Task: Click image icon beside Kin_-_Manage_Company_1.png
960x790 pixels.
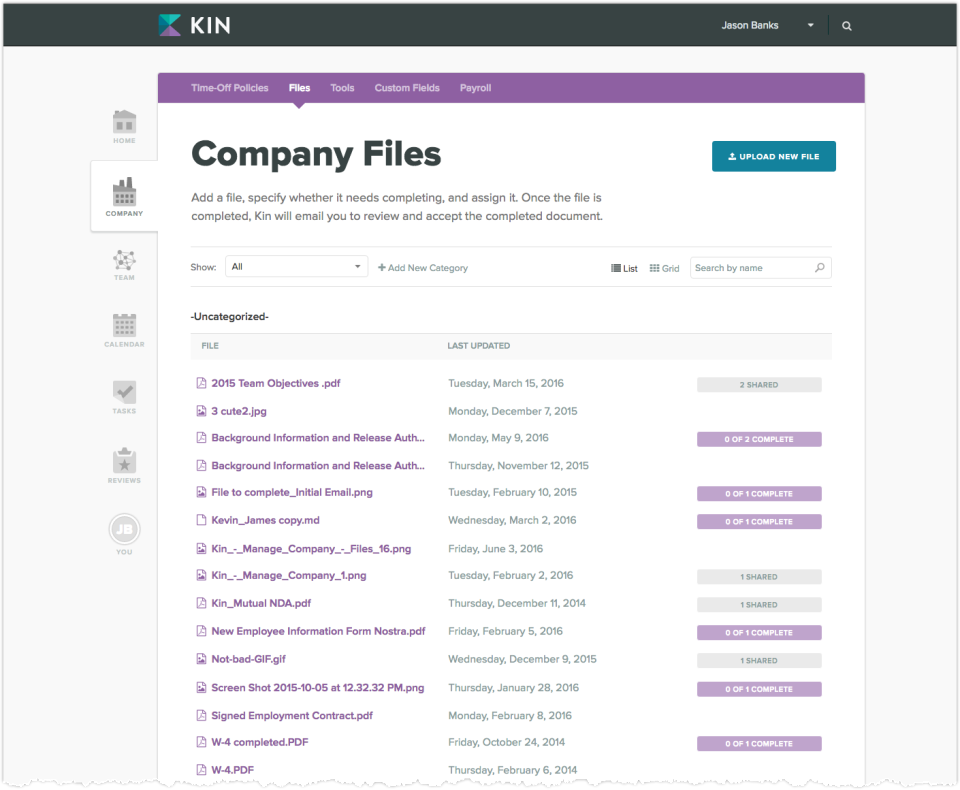Action: (201, 575)
